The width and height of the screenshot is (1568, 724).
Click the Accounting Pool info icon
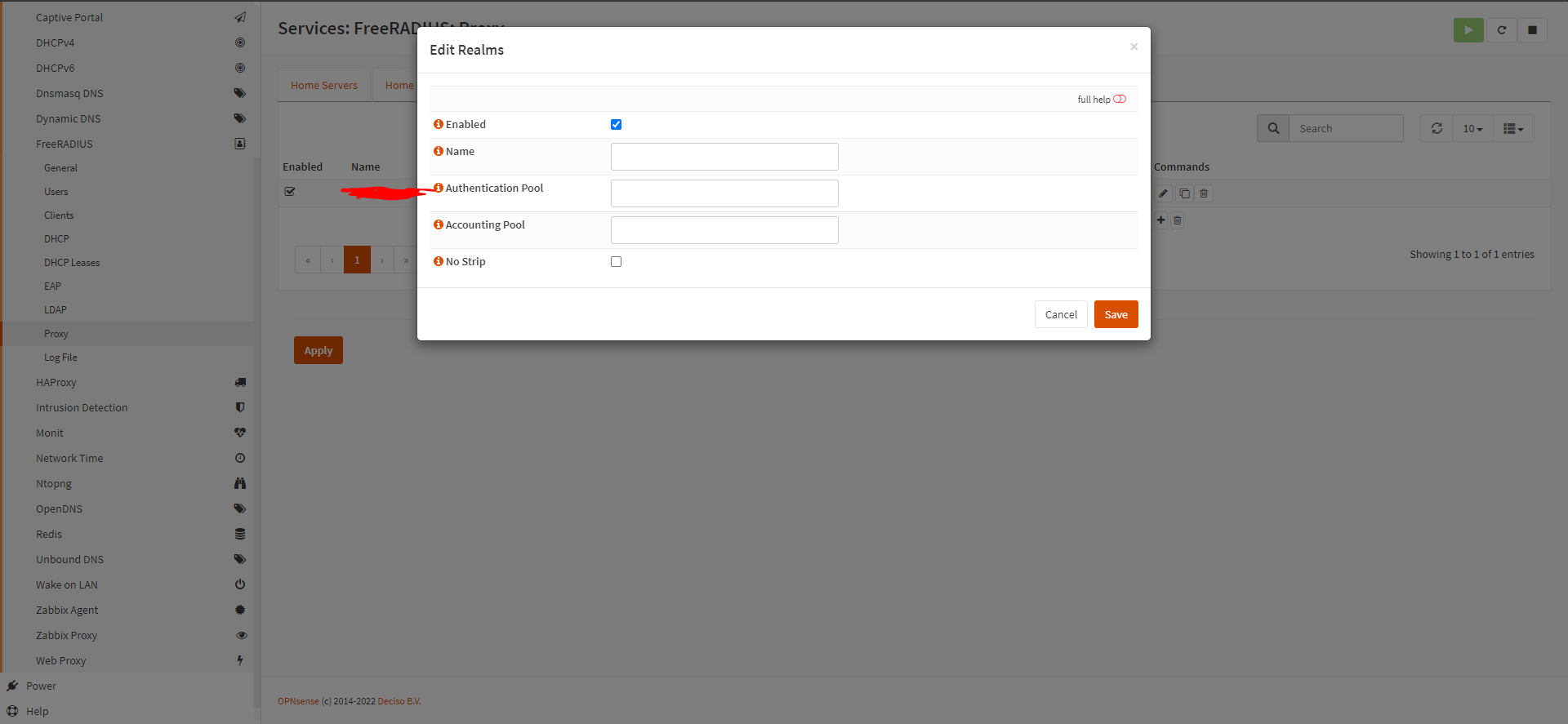click(439, 224)
